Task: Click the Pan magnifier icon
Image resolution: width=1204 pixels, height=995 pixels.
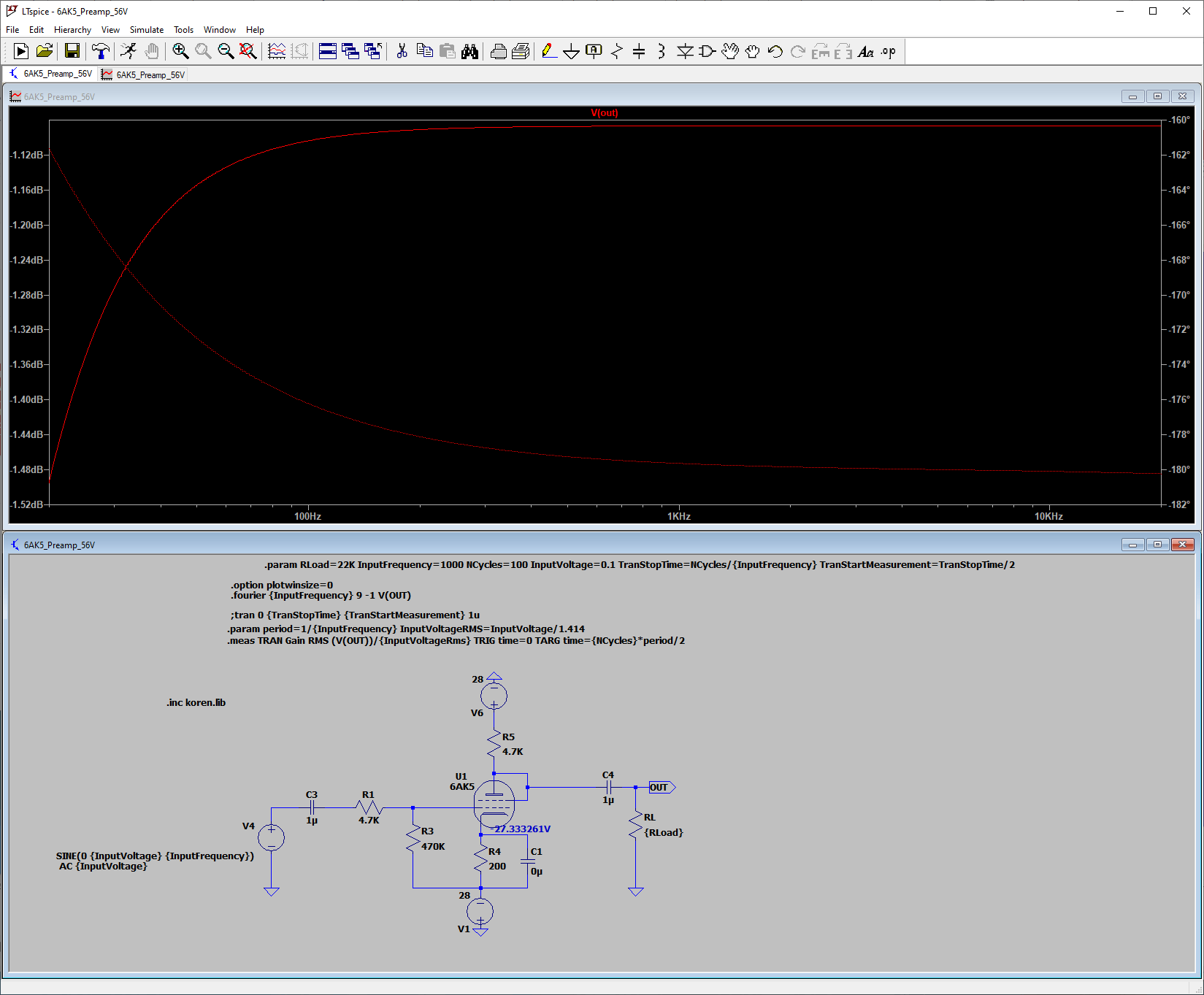Action: (x=203, y=51)
